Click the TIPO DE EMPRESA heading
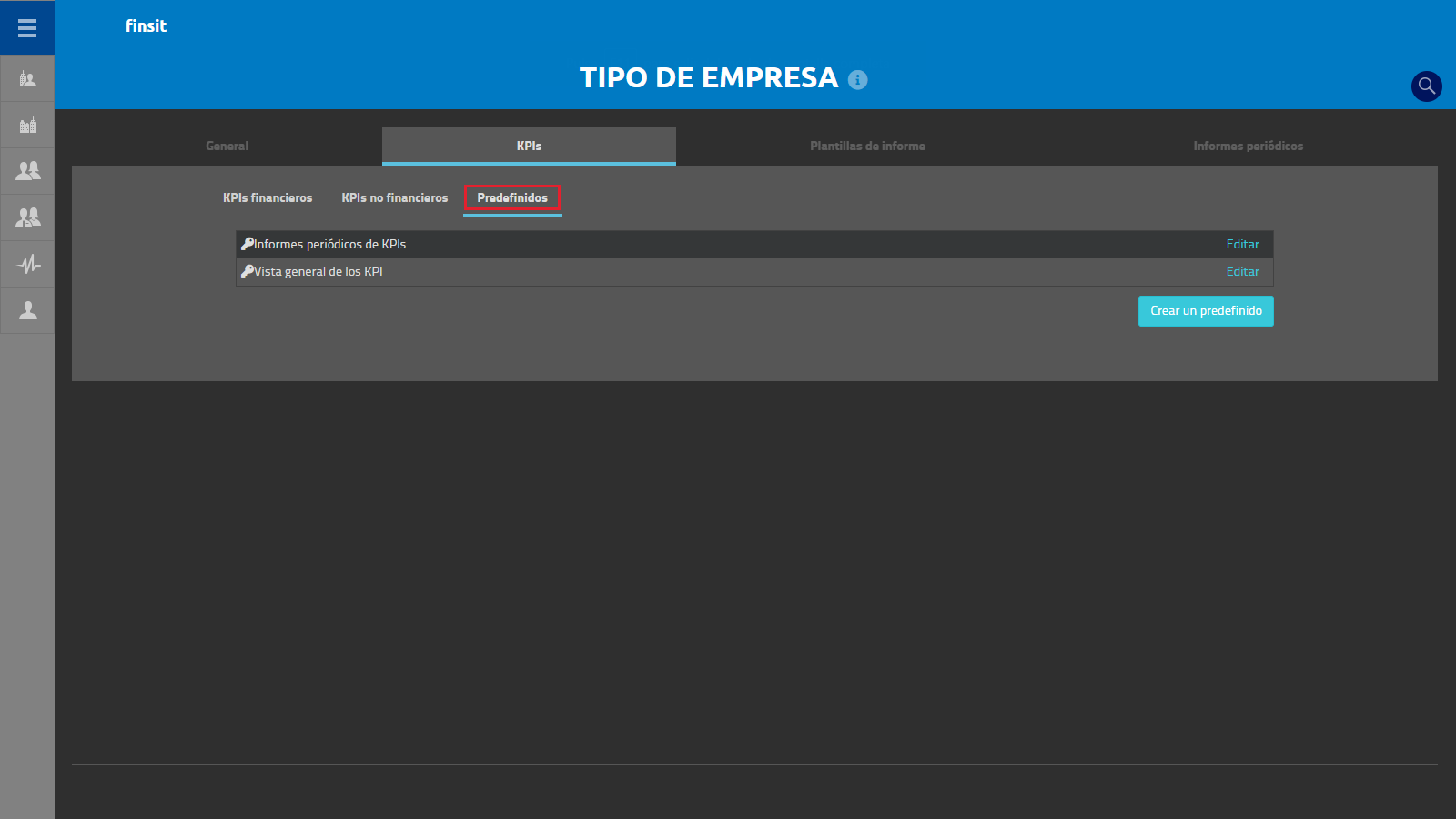The height and width of the screenshot is (819, 1456). 709,78
